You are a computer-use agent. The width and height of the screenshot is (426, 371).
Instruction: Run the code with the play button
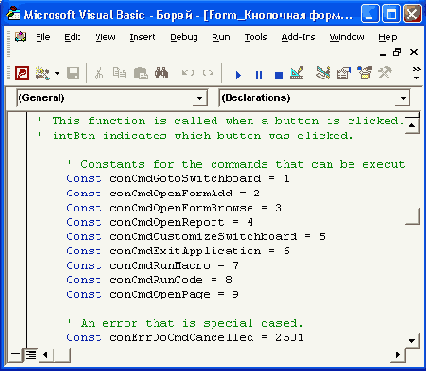238,75
